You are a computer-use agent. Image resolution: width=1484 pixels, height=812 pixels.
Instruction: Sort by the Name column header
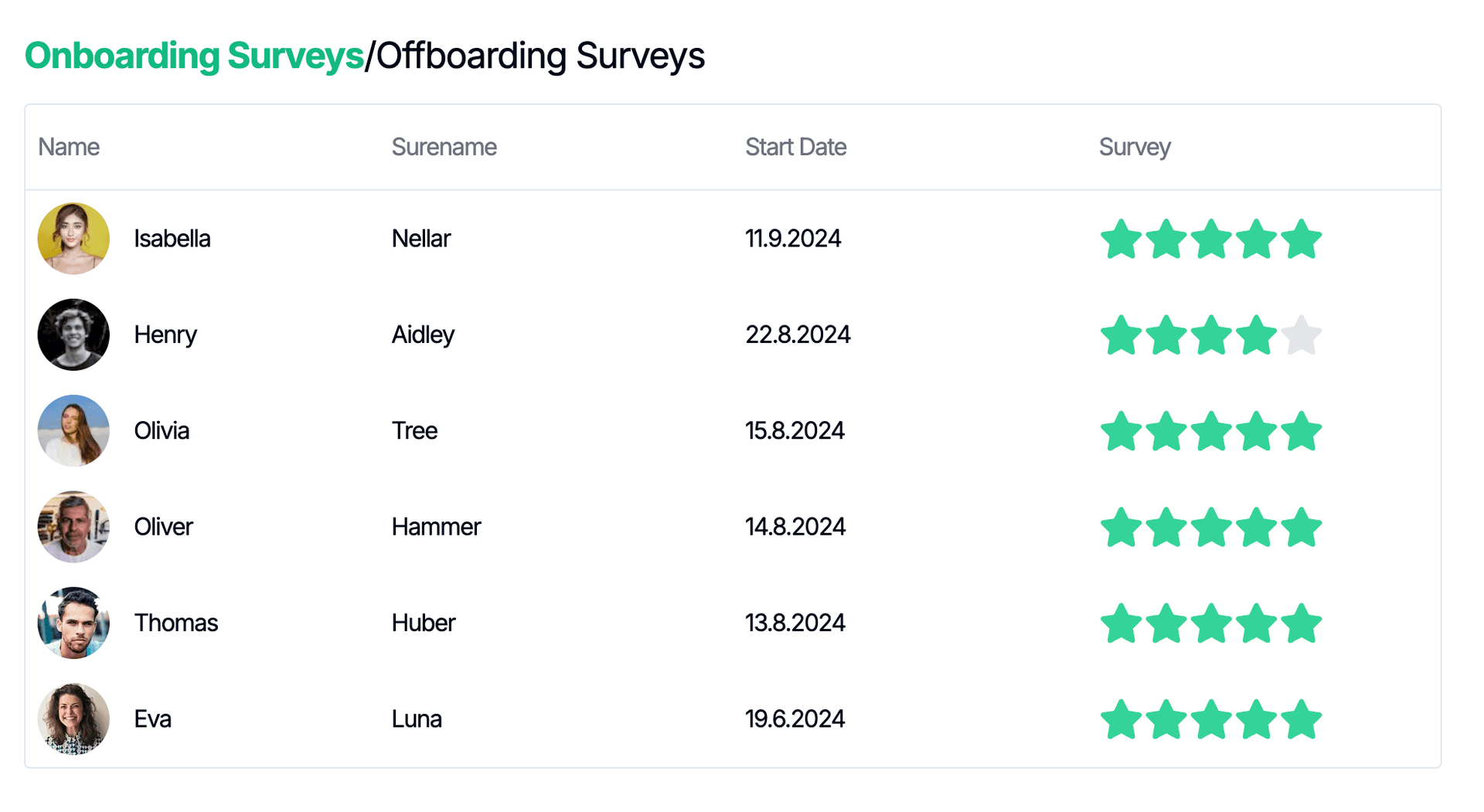point(68,147)
